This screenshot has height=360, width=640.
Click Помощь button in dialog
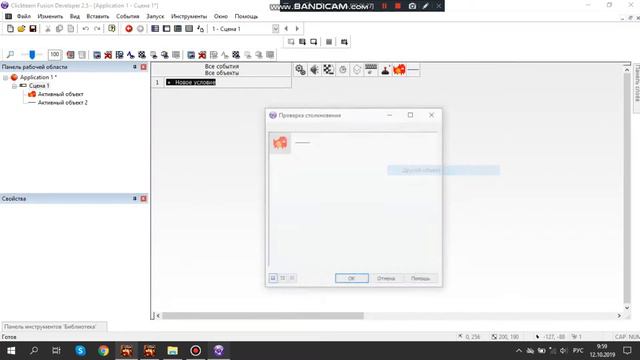pos(420,278)
